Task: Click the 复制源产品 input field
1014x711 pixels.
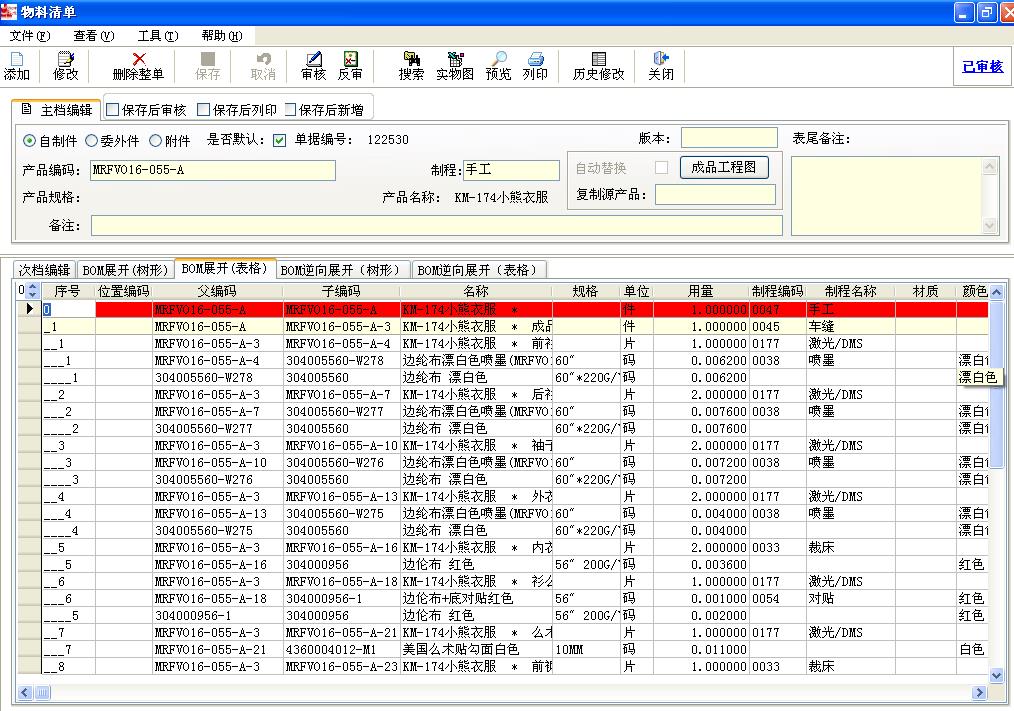Action: coord(715,195)
